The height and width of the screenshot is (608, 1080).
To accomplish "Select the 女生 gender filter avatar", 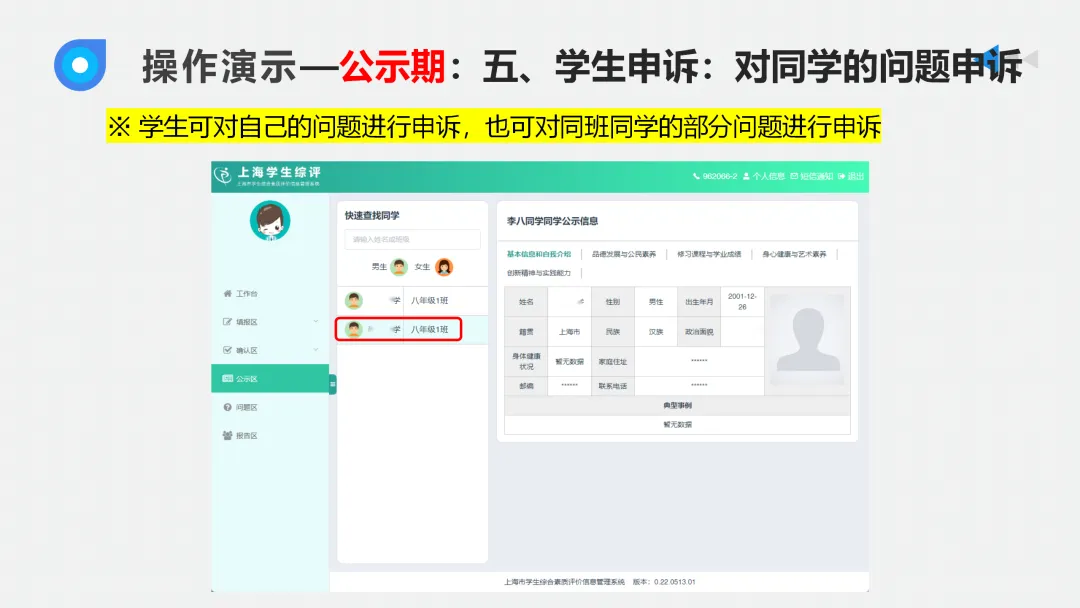I will pos(444,267).
